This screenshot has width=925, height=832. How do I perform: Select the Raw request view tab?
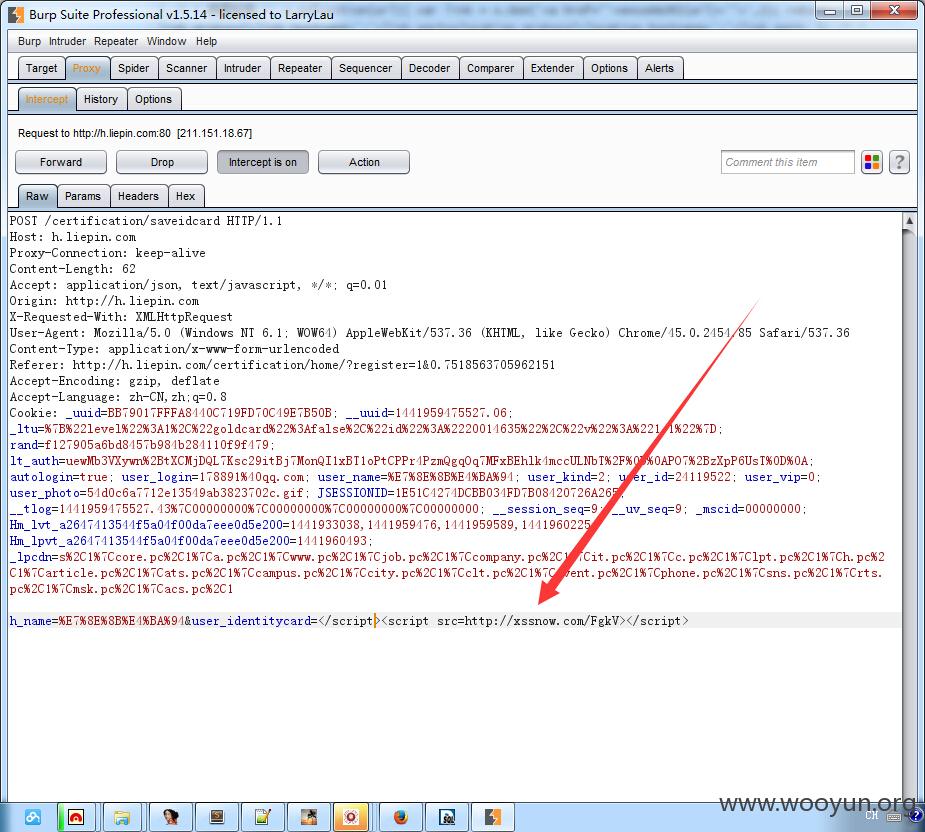coord(37,196)
